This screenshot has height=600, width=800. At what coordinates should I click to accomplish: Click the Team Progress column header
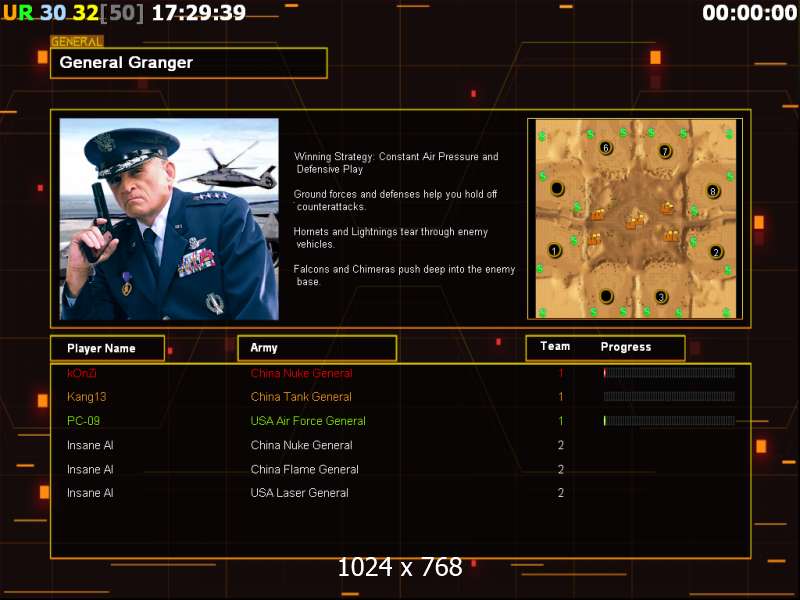605,347
